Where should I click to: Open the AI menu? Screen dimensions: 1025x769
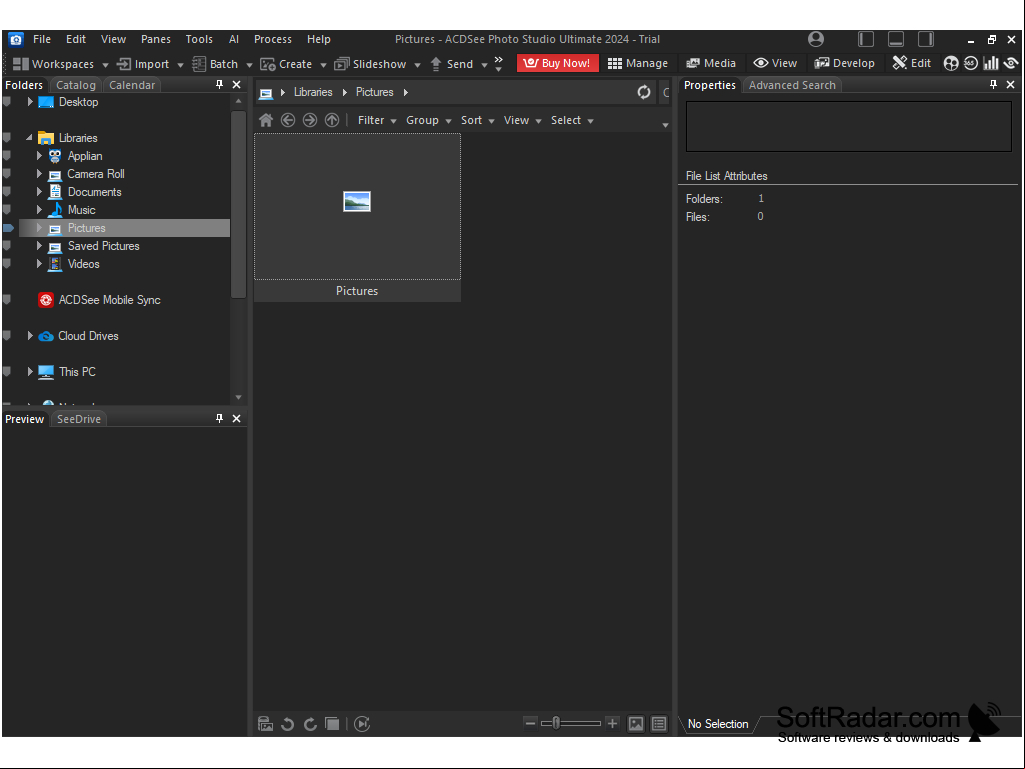tap(233, 39)
